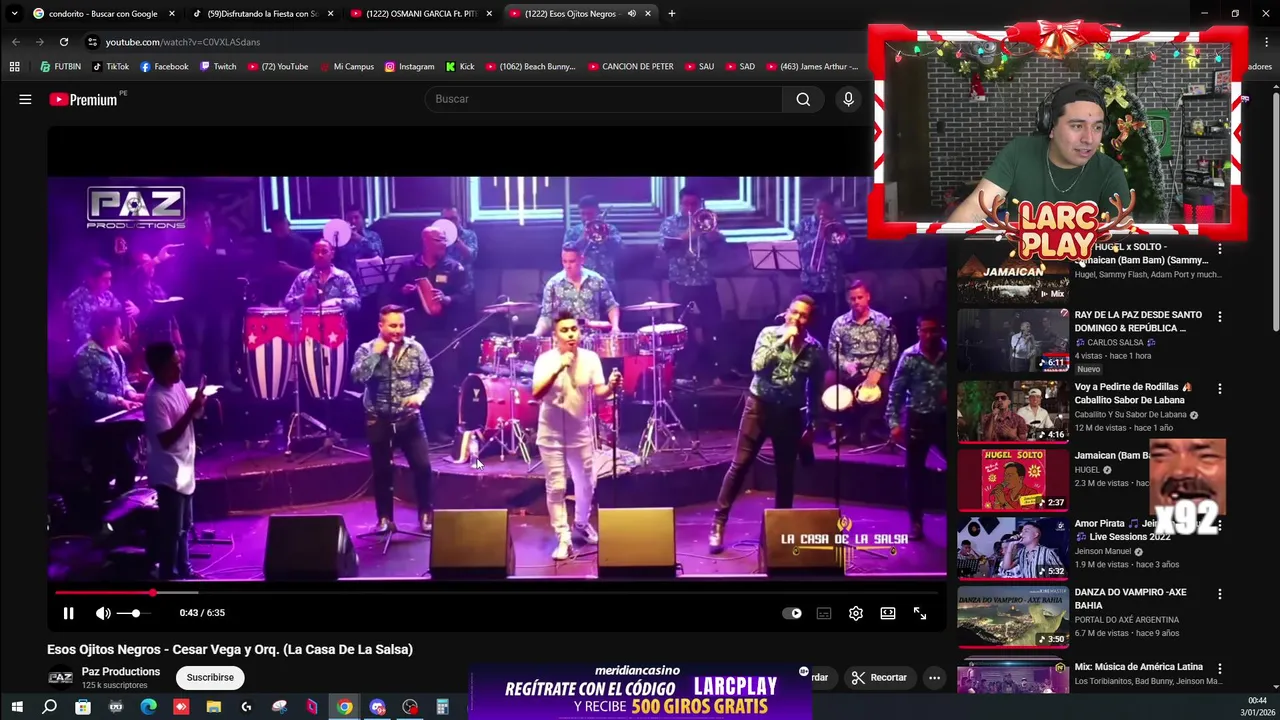Viewport: 1280px width, 720px height.
Task: Open Amor Pirata Live Sessions thumbnail
Action: tap(1013, 548)
